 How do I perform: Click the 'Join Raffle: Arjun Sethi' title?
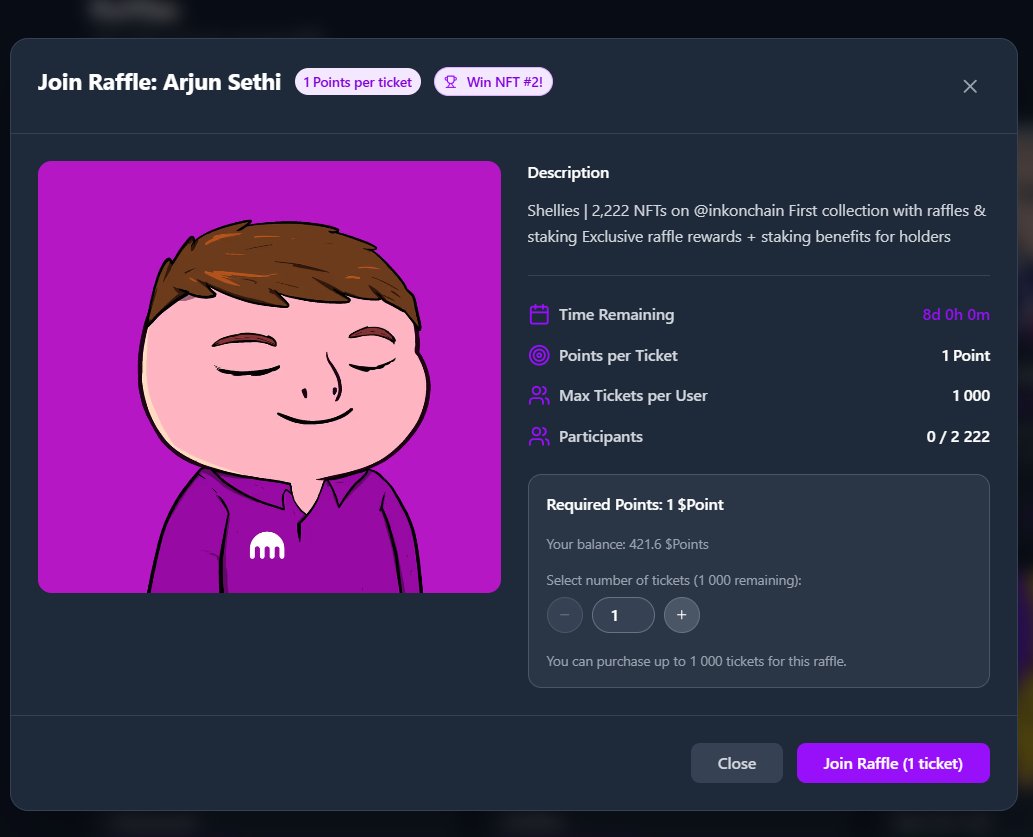click(159, 82)
